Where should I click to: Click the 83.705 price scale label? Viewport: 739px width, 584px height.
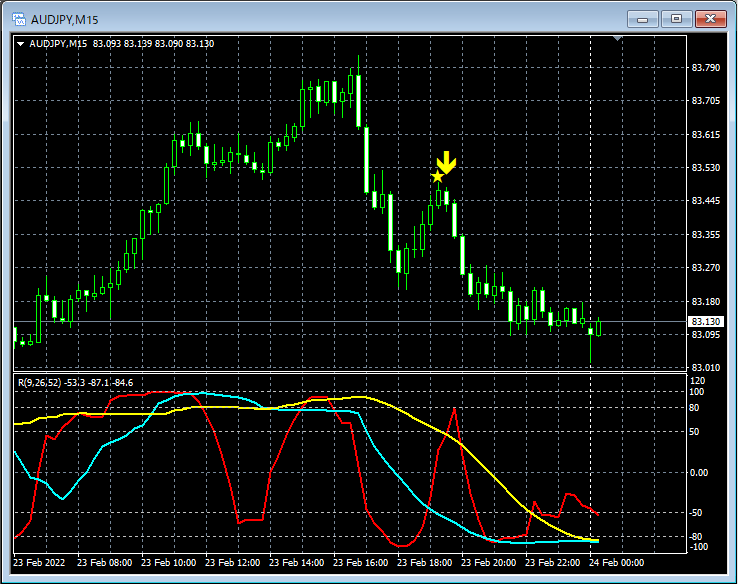(706, 100)
